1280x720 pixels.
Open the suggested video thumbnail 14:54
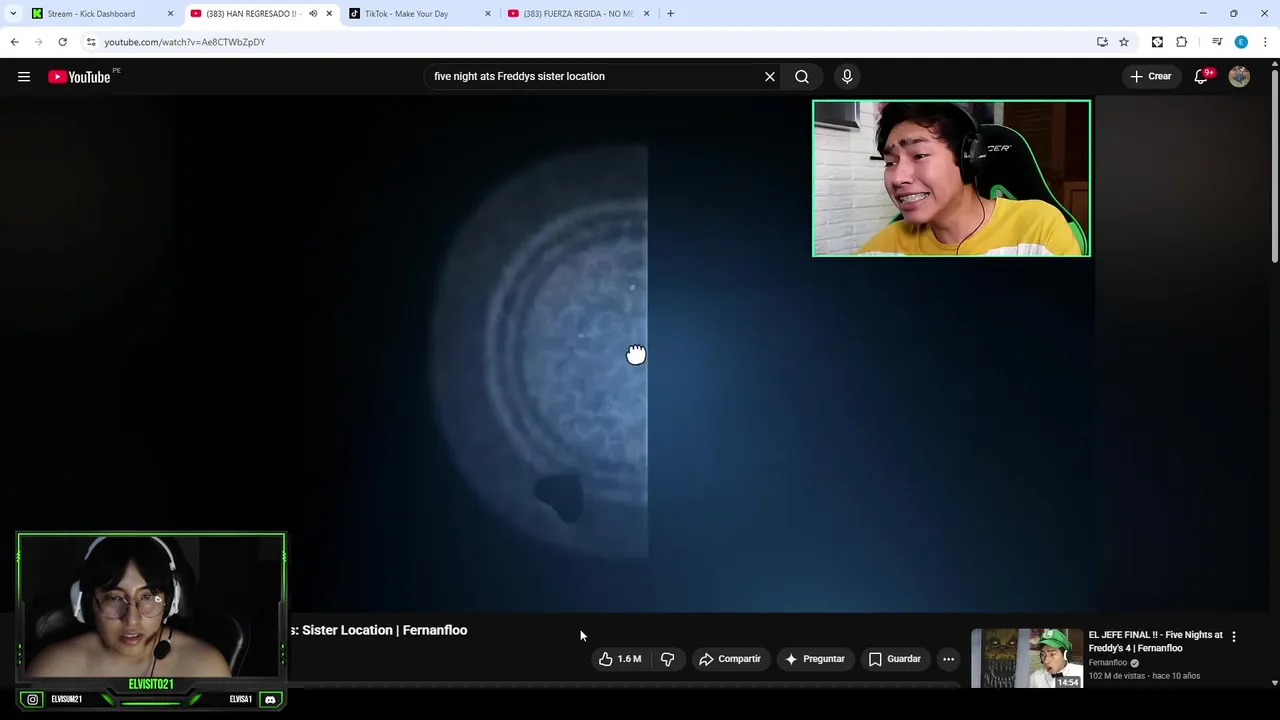tap(1027, 658)
